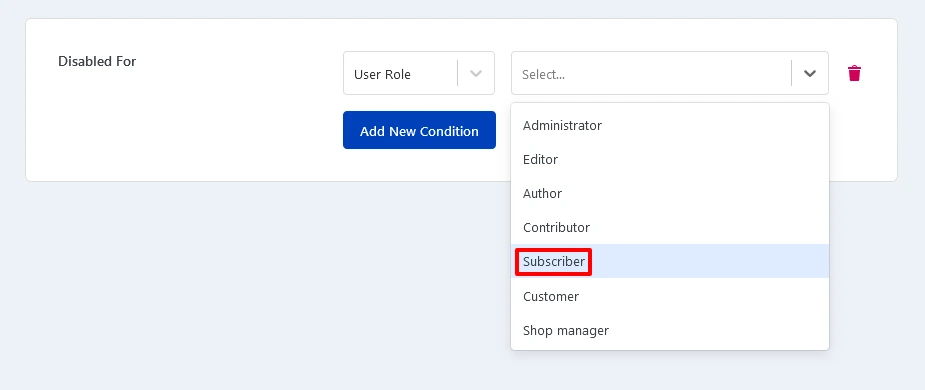Click blank space to the right of Shop manager
The height and width of the screenshot is (390, 925).
click(x=720, y=330)
